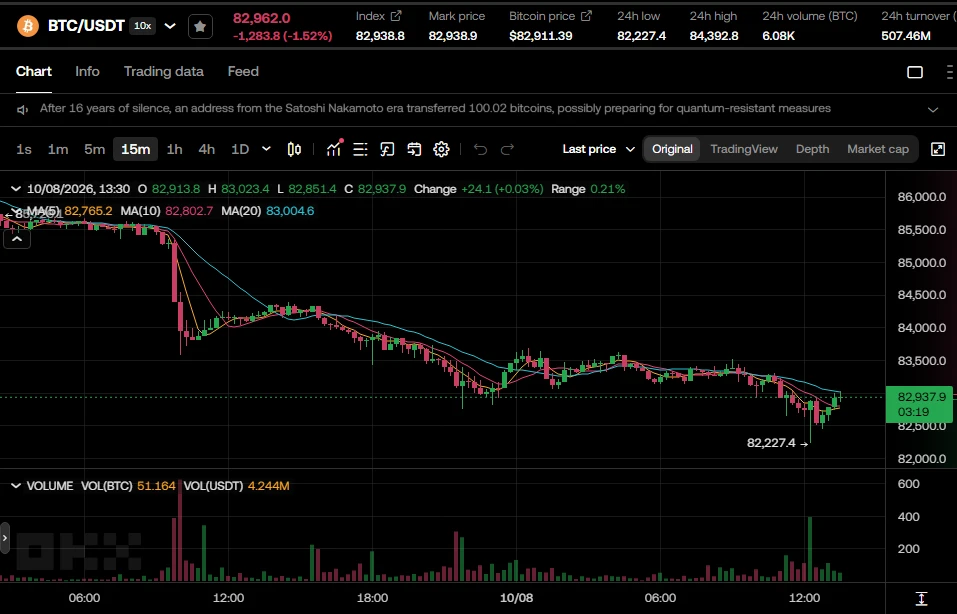Select the 1s timeframe
The image size is (957, 614).
24,149
